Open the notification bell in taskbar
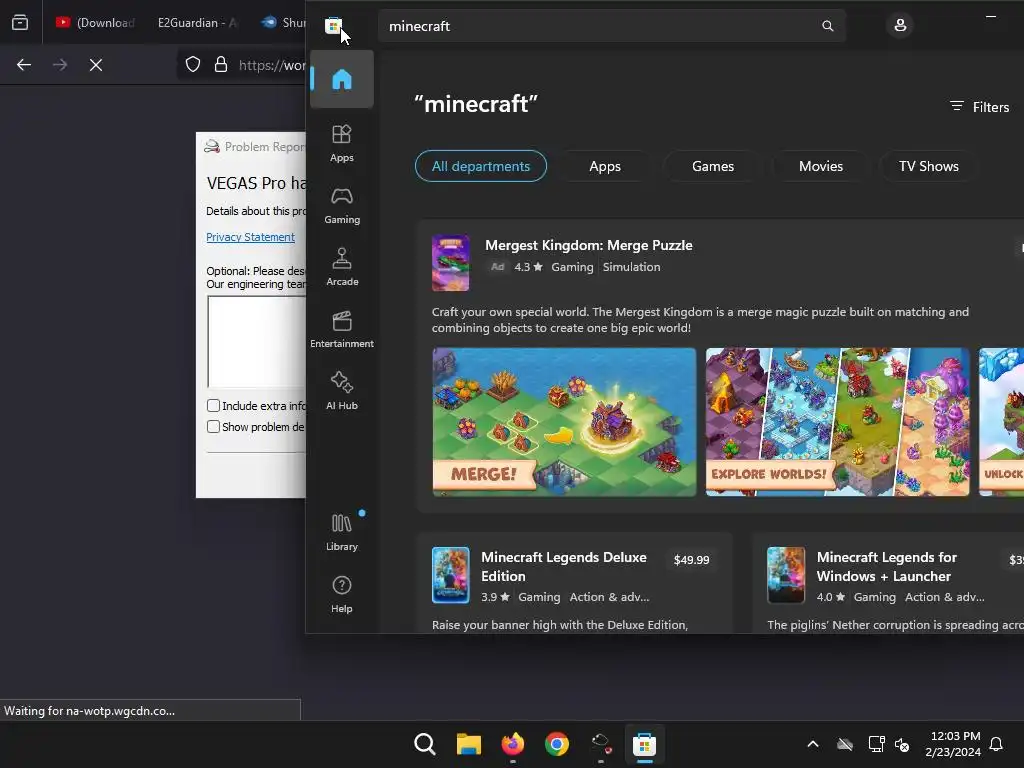This screenshot has height=768, width=1024. (x=996, y=744)
